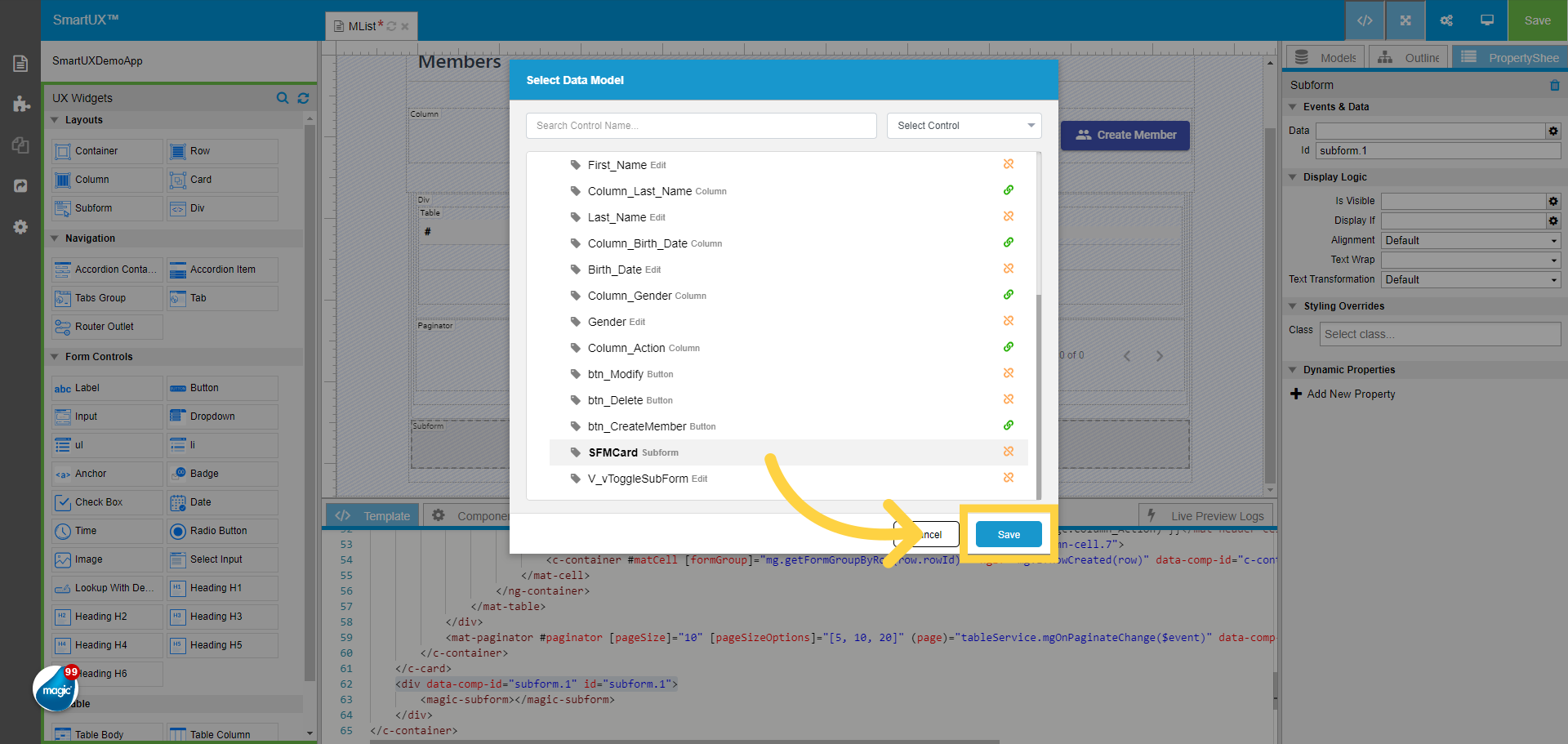
Task: Toggle the link icon for SFMCard Subform
Action: pos(1009,452)
